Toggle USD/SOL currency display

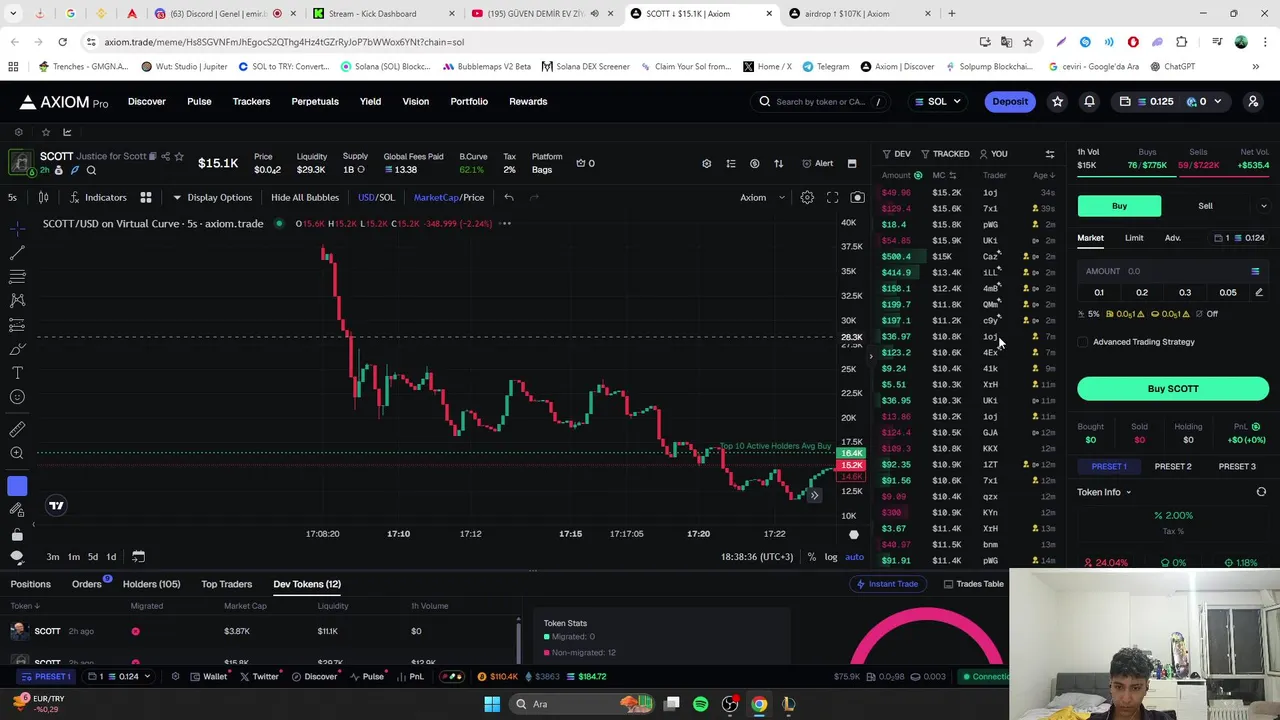(376, 197)
